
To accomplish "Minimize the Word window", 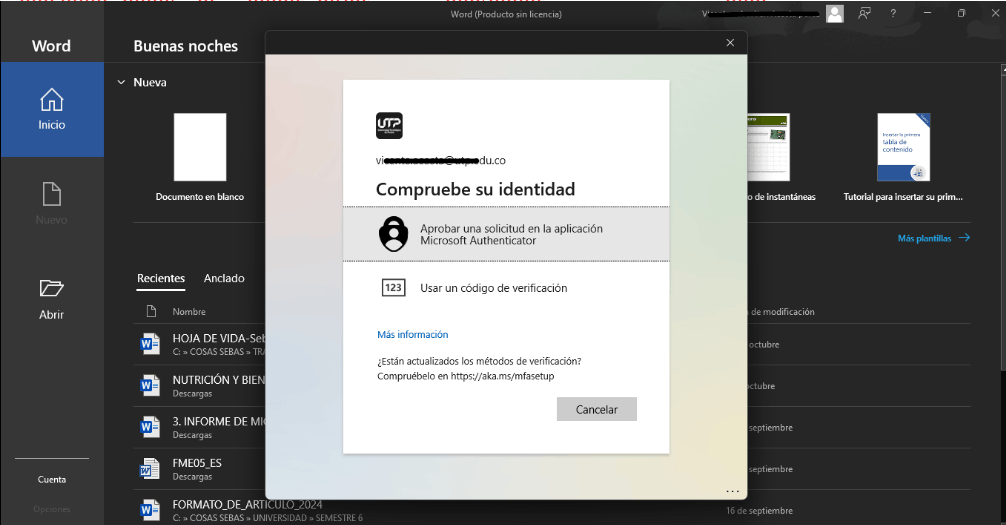I will point(928,13).
